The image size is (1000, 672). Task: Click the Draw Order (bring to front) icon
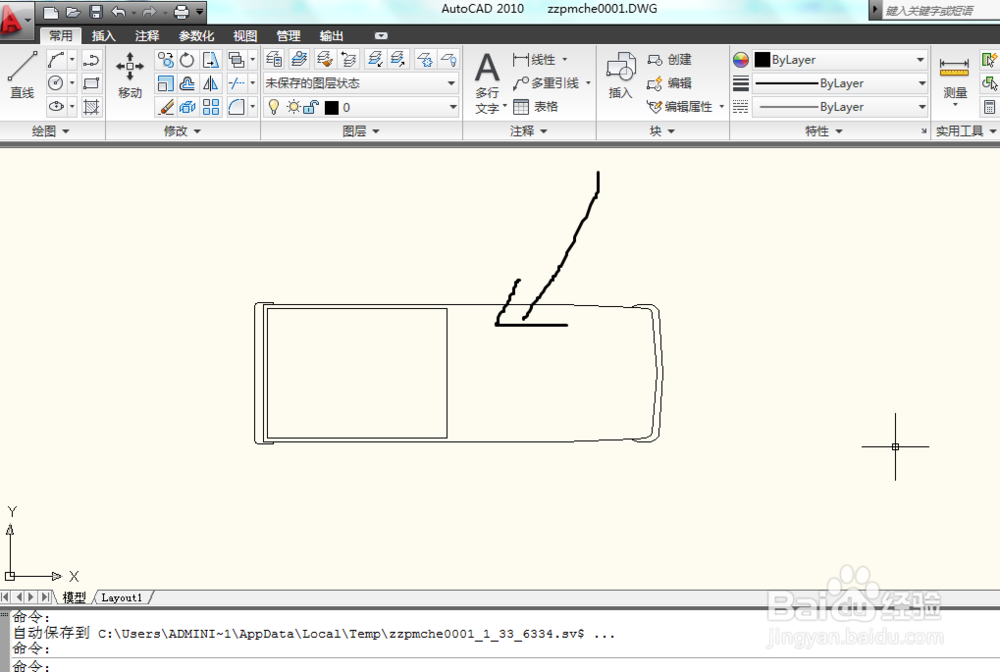pyautogui.click(x=236, y=60)
